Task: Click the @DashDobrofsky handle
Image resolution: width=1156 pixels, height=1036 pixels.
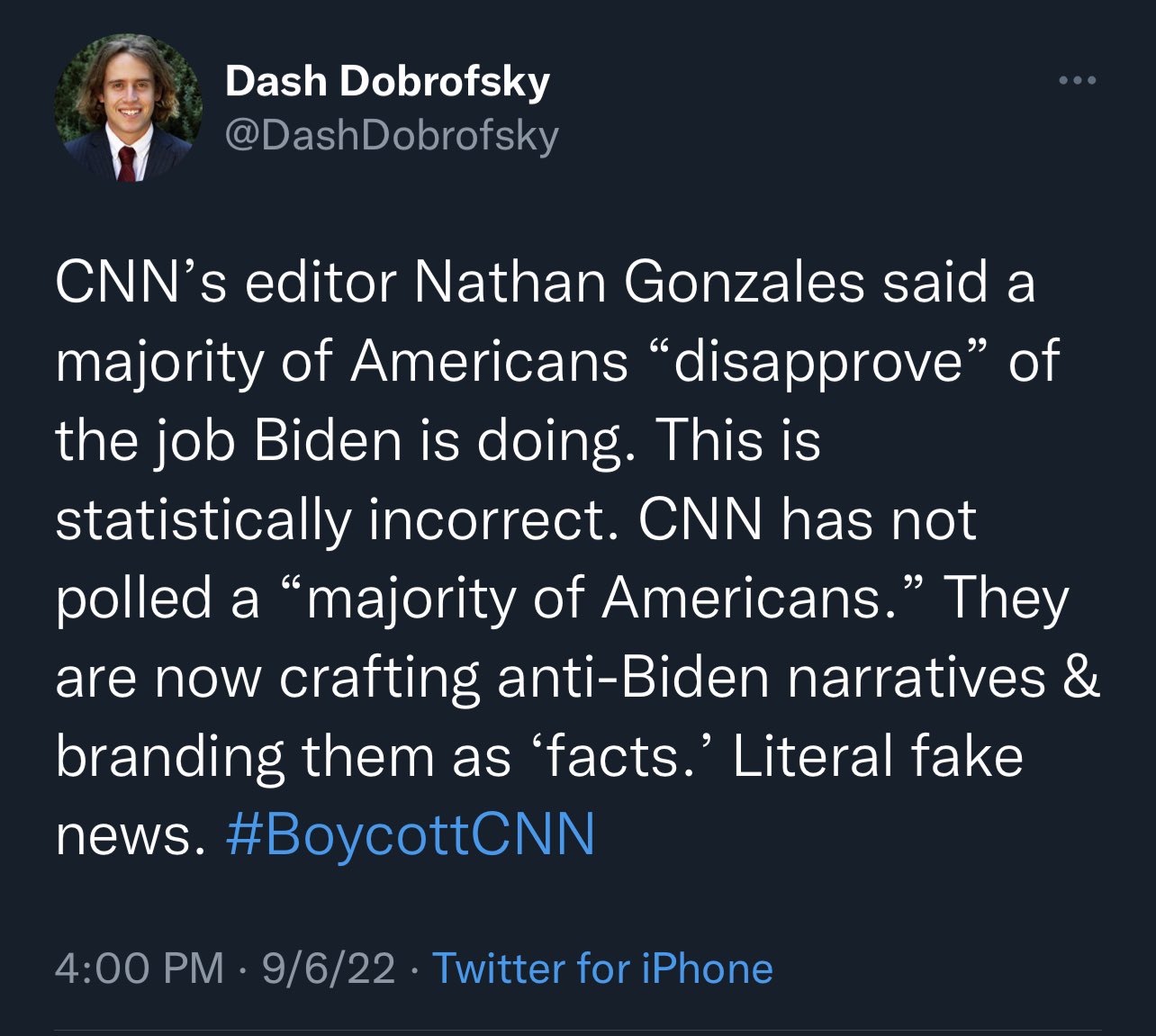Action: [x=392, y=136]
